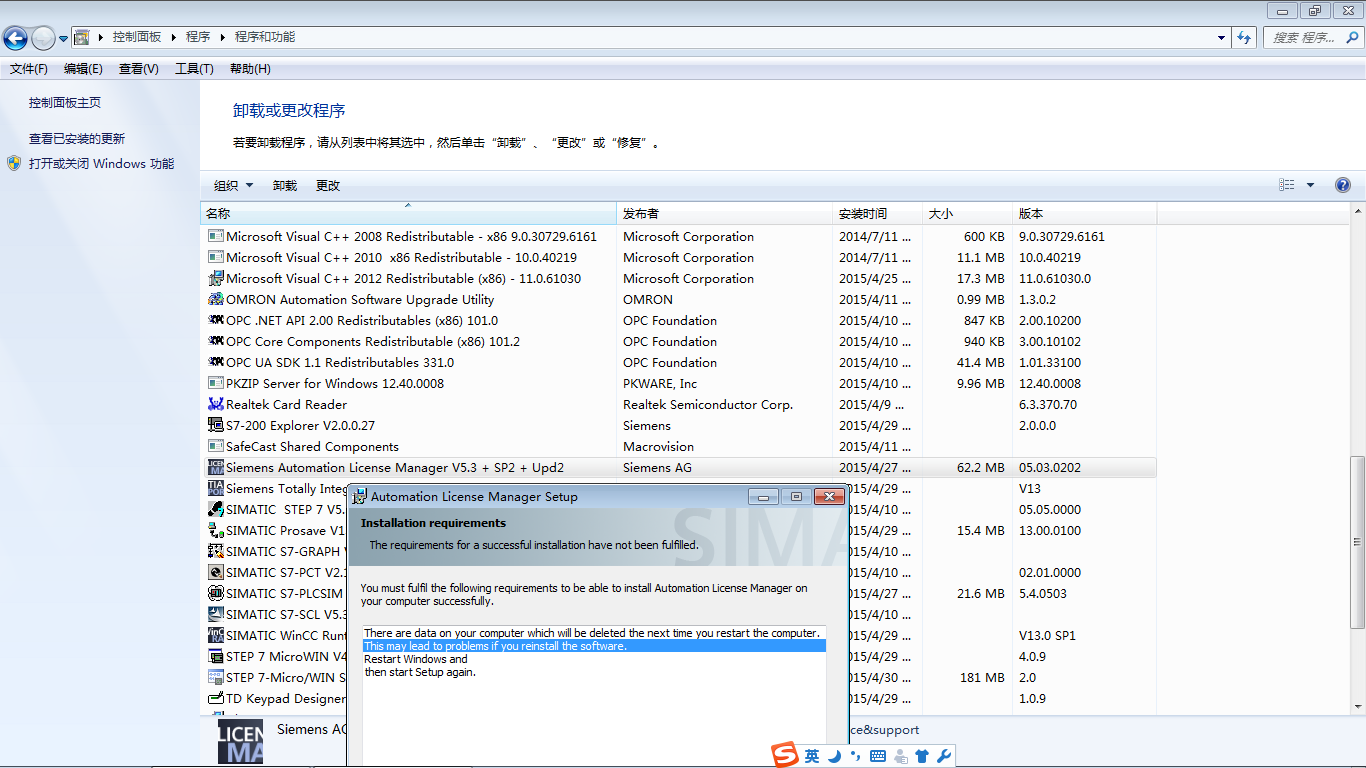The height and width of the screenshot is (768, 1366).
Task: Click the 更改 toolbar button
Action: [x=328, y=186]
